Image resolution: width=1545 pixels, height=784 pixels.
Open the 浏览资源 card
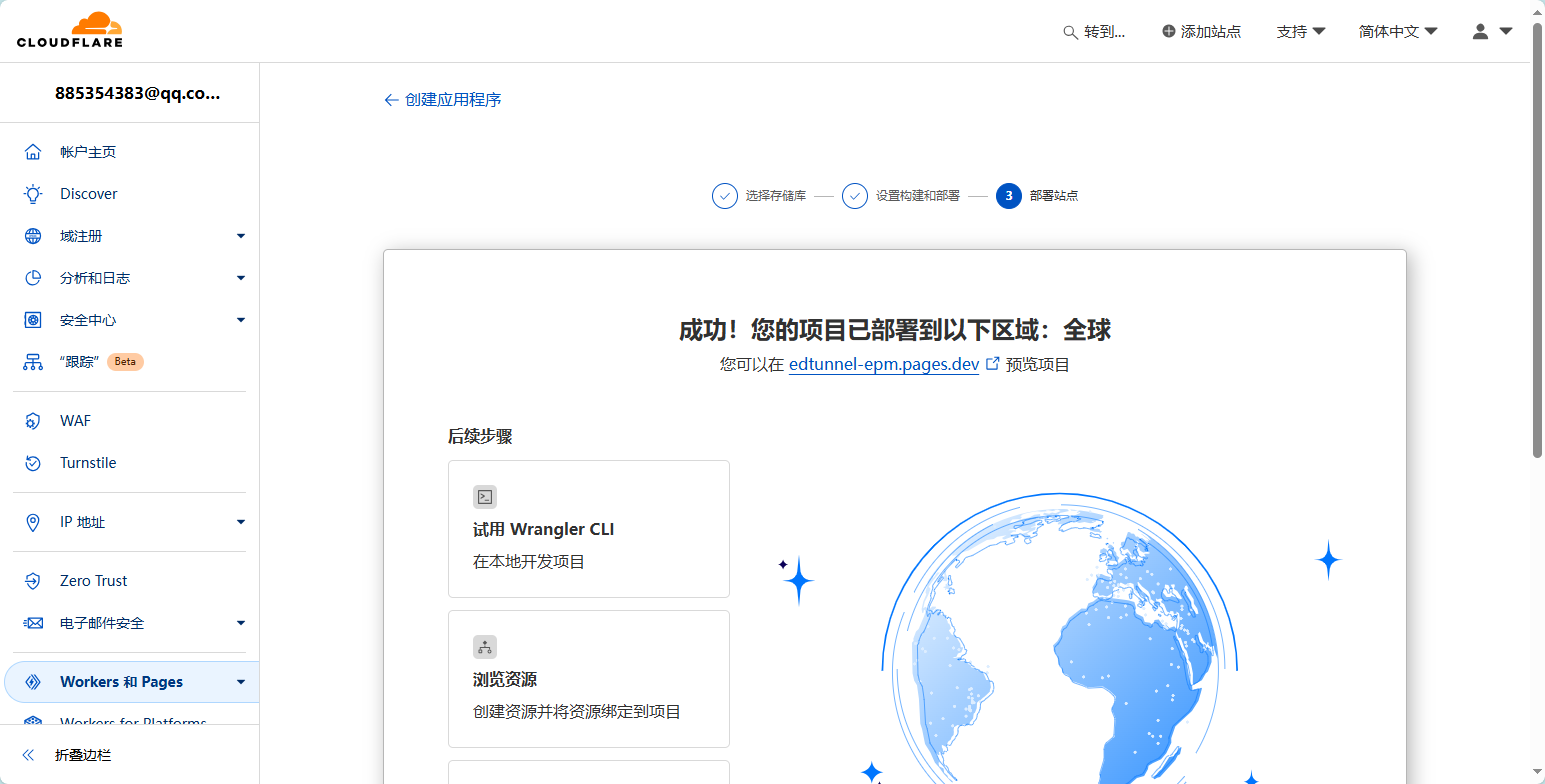point(589,679)
